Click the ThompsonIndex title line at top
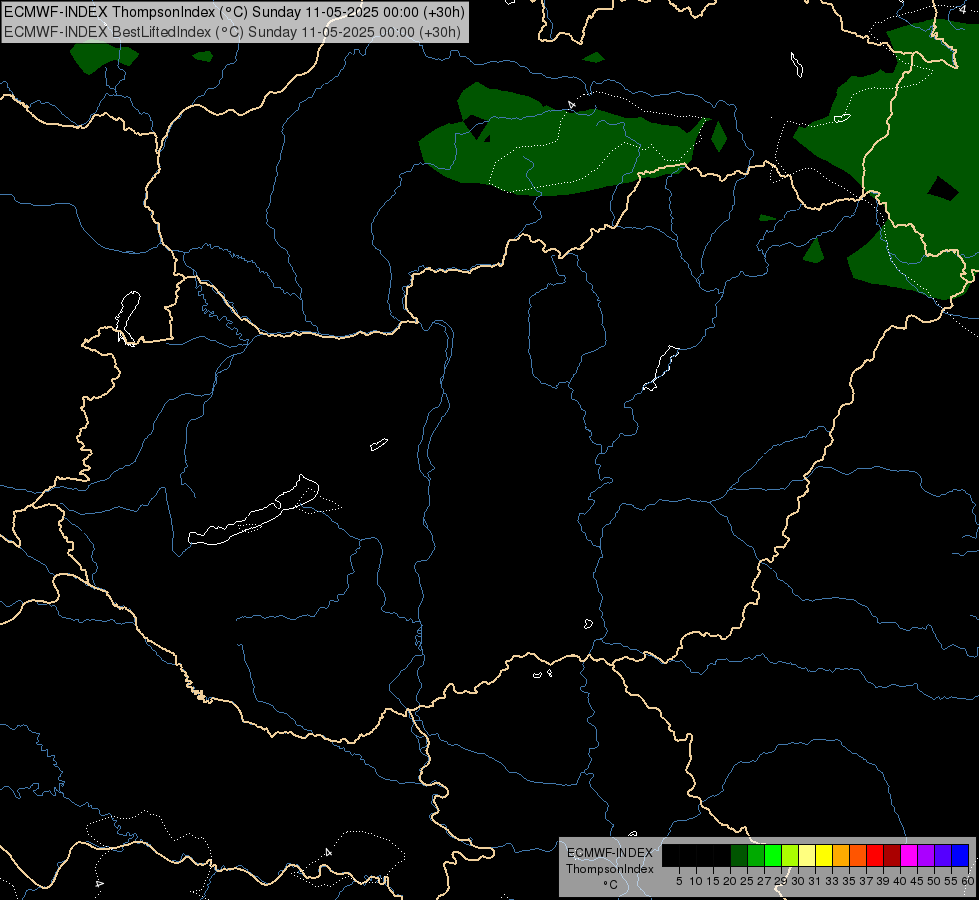Image resolution: width=979 pixels, height=900 pixels. (x=234, y=12)
